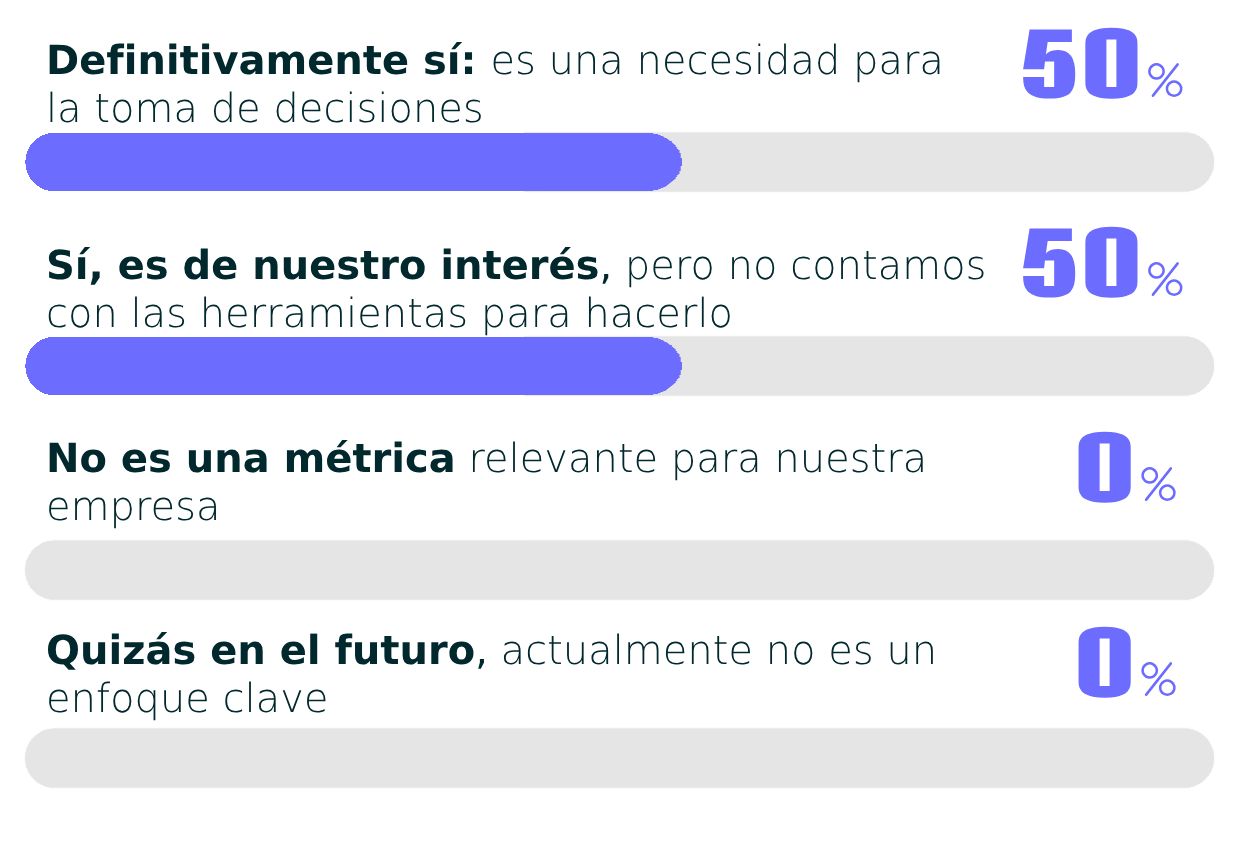Click the large 0 beside "No es una métrica"
Screen dimensions: 1243x851
pos(1104,467)
